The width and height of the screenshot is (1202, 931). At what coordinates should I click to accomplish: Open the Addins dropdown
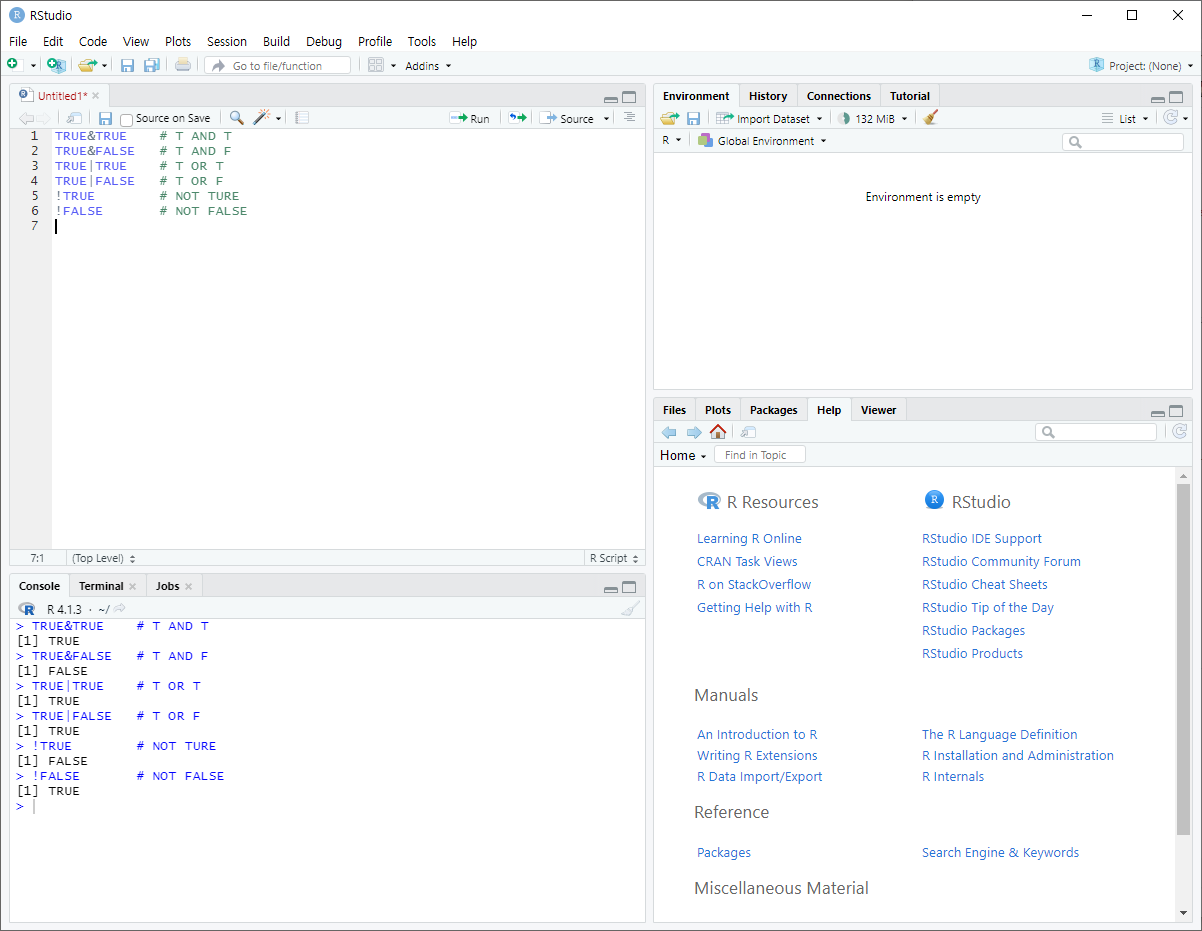point(428,66)
